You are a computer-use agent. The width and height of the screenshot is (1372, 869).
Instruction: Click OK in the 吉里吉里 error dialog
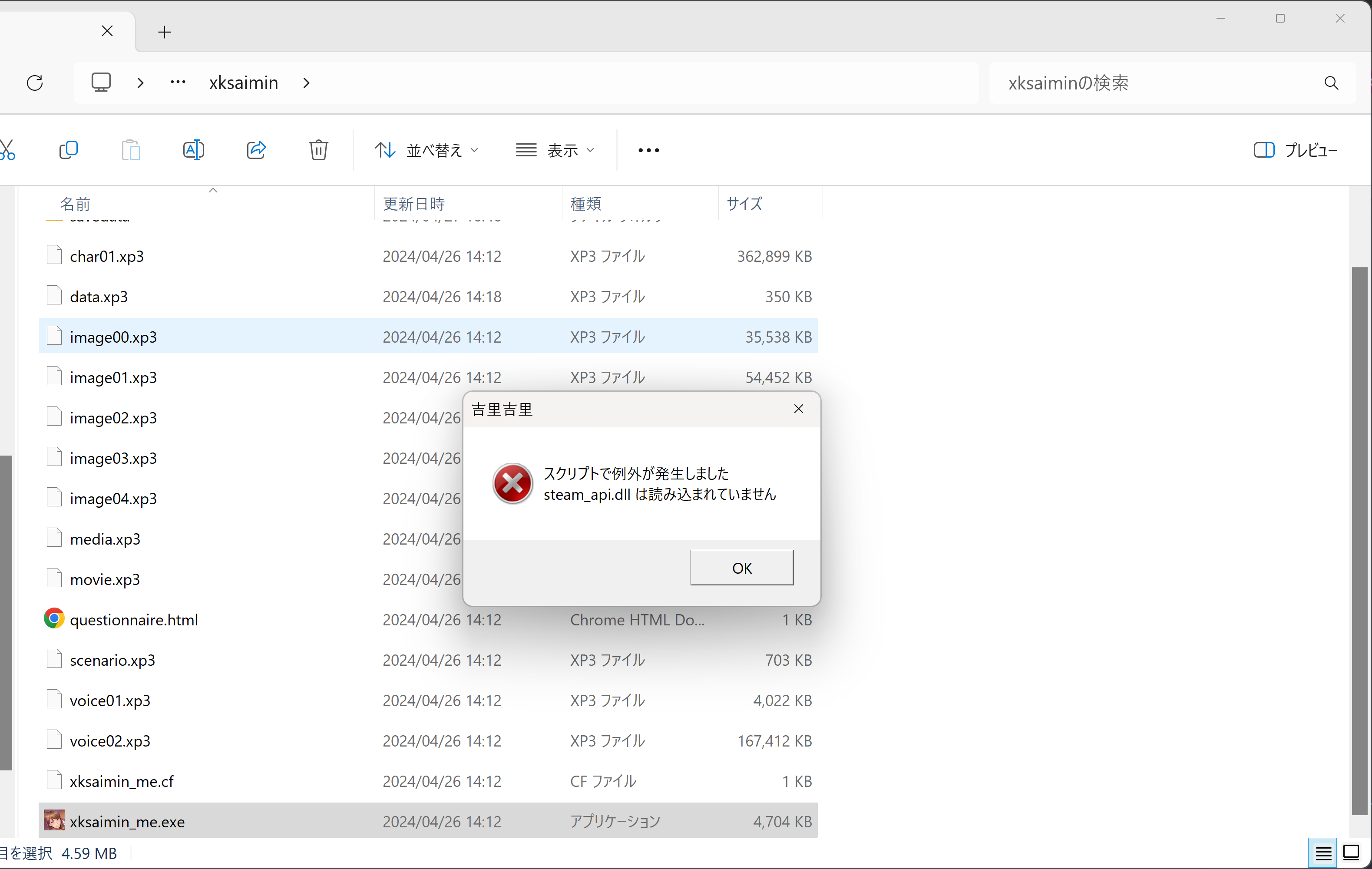coord(741,568)
